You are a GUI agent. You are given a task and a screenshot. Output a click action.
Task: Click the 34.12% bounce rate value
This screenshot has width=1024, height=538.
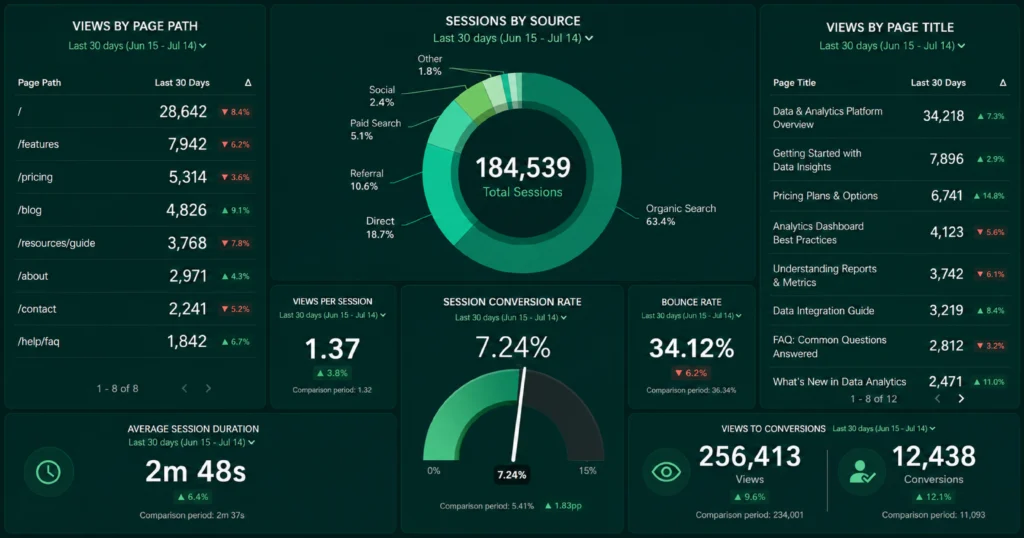(x=692, y=349)
